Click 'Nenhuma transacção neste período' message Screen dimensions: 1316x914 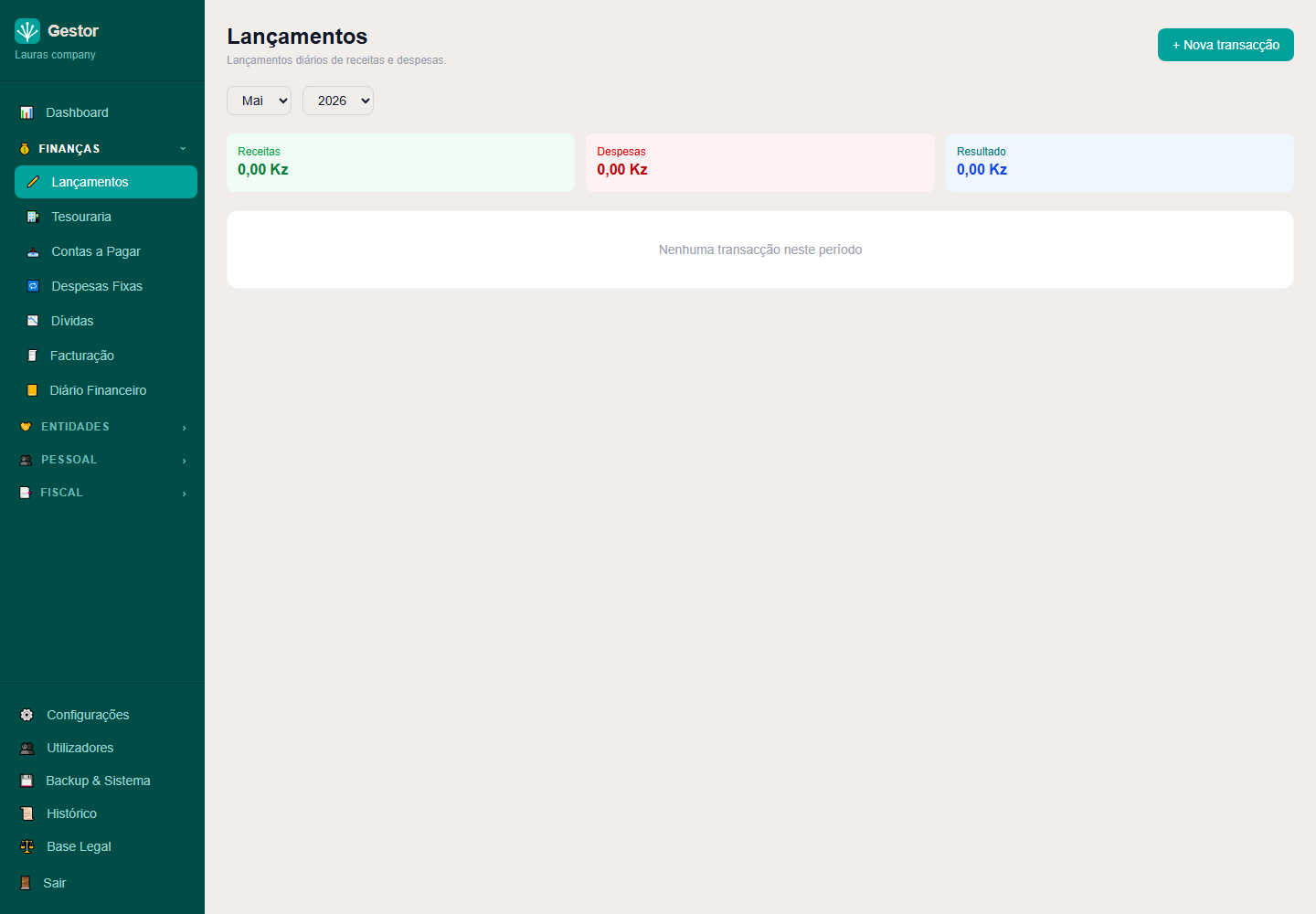point(760,250)
